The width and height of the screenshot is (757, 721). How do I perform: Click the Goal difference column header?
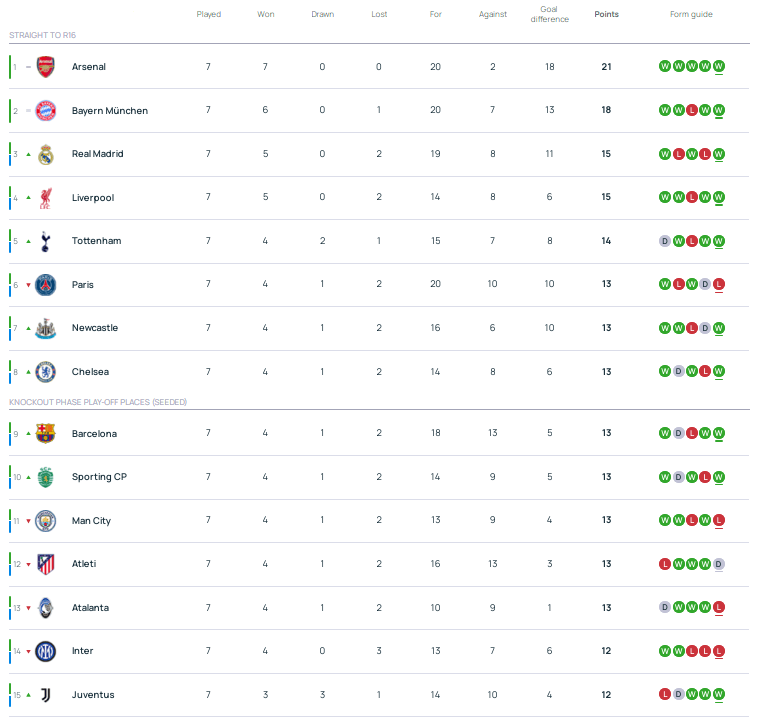(549, 14)
